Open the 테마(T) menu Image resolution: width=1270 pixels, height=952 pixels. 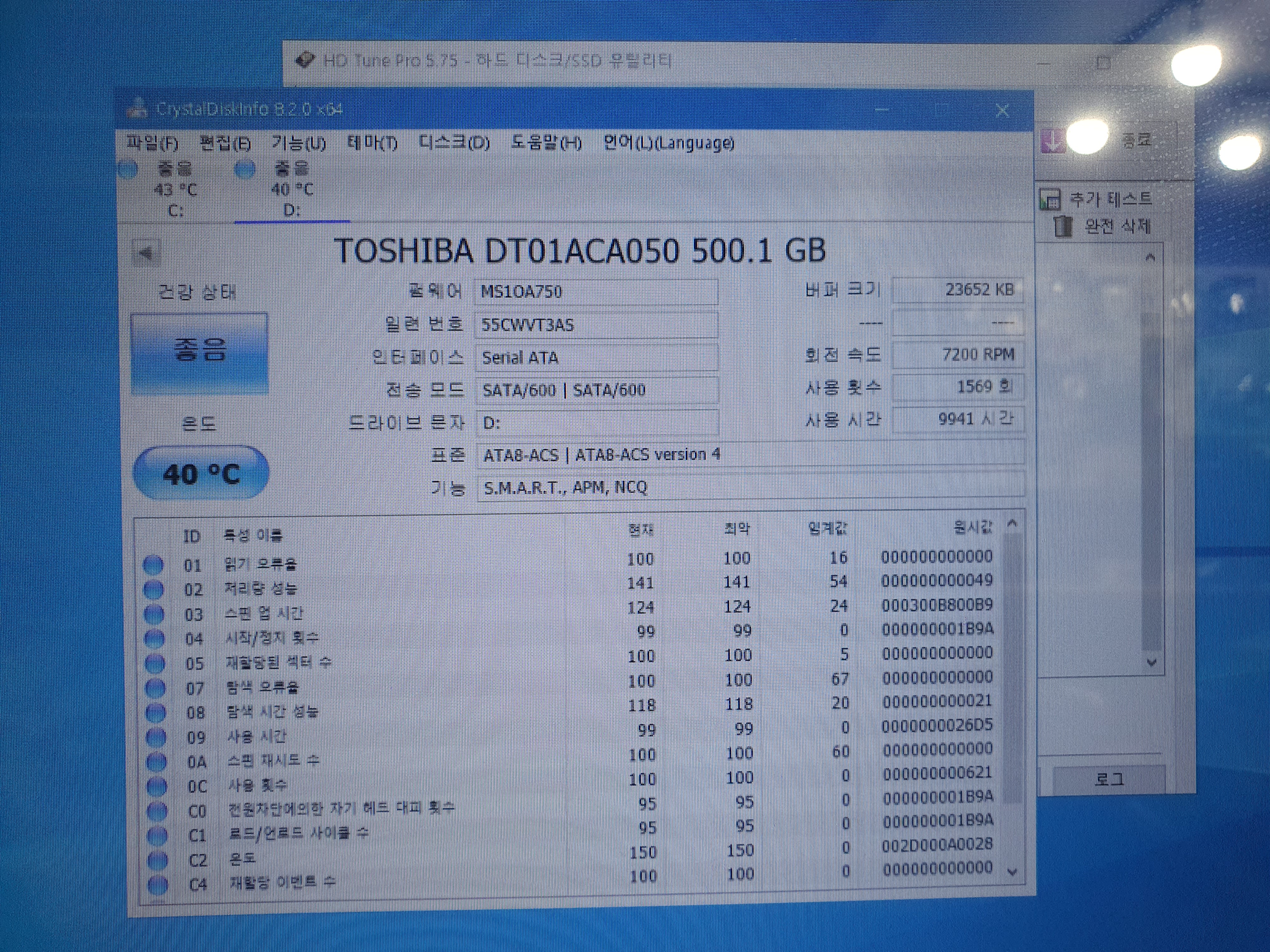[x=372, y=142]
